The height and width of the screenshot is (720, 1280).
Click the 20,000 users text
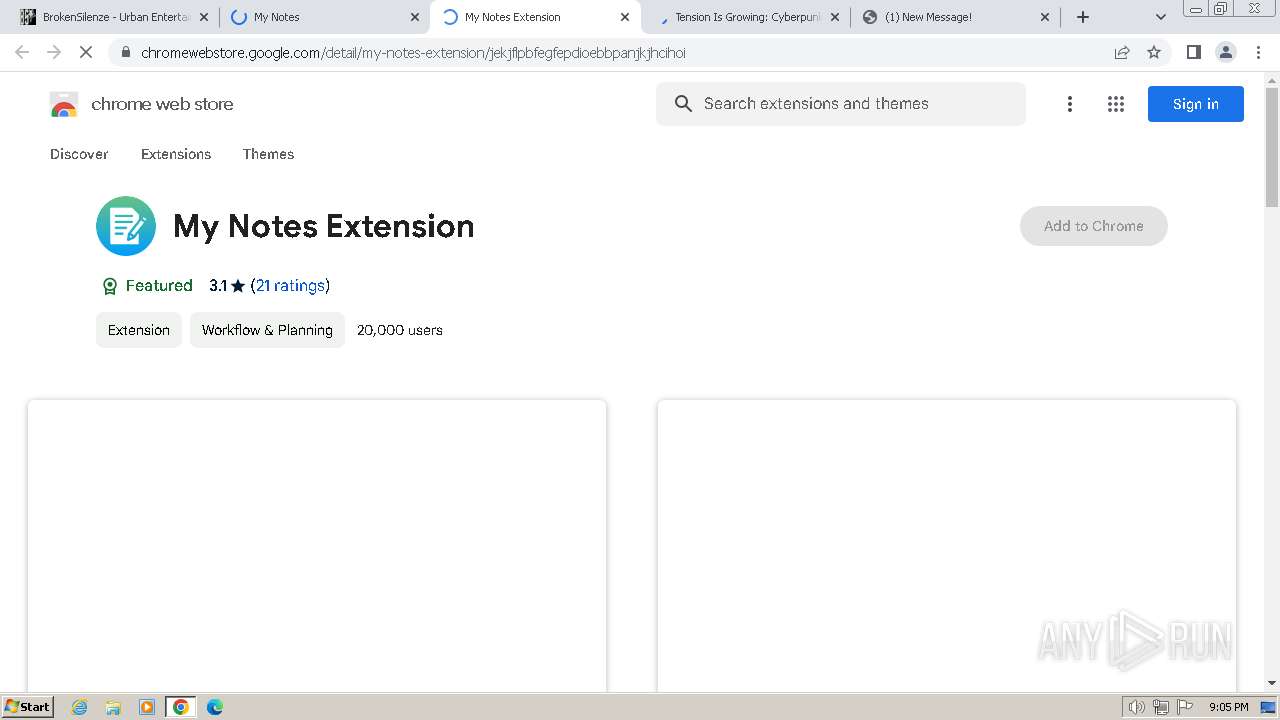400,330
